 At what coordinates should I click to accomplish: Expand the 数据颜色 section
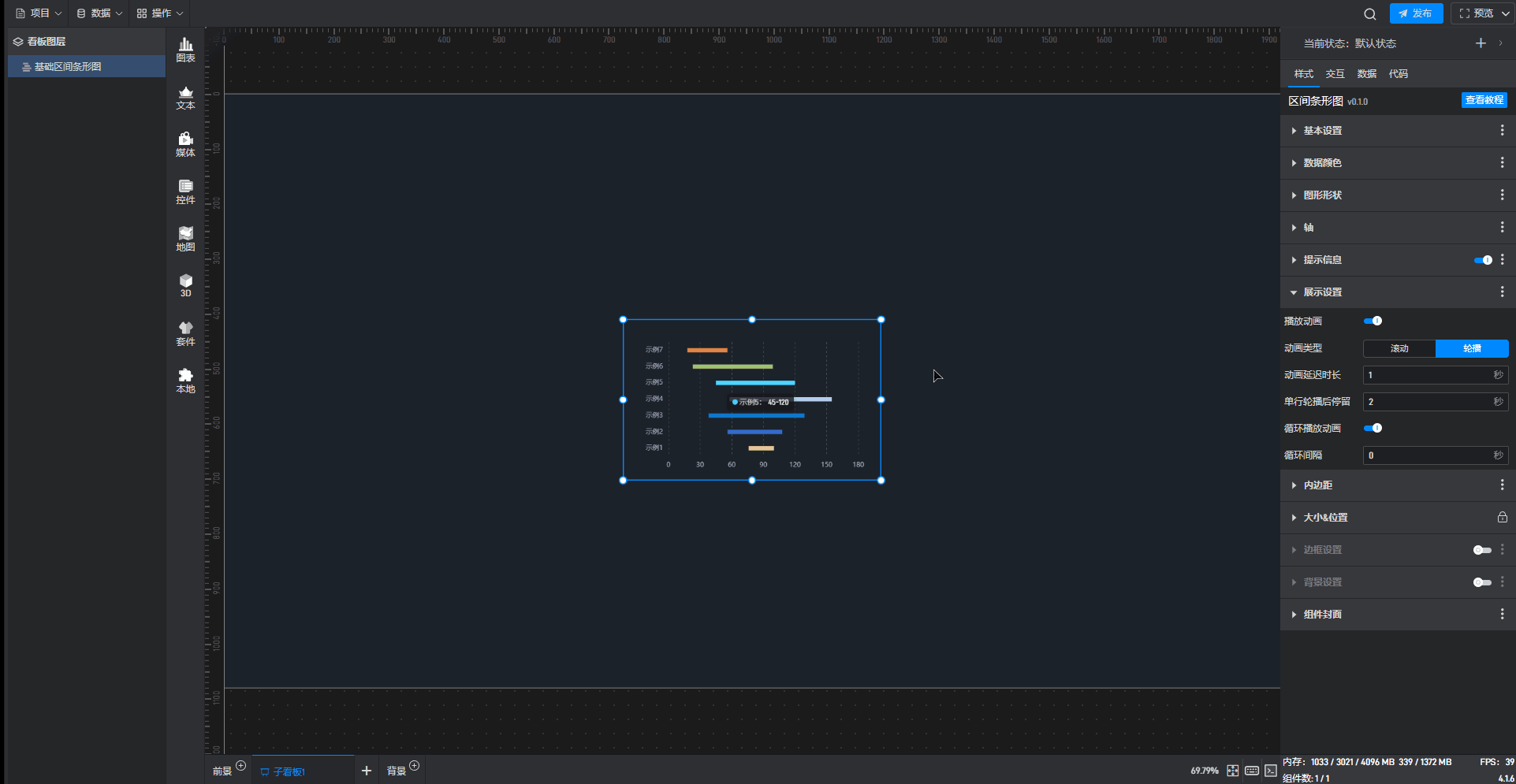click(1322, 163)
